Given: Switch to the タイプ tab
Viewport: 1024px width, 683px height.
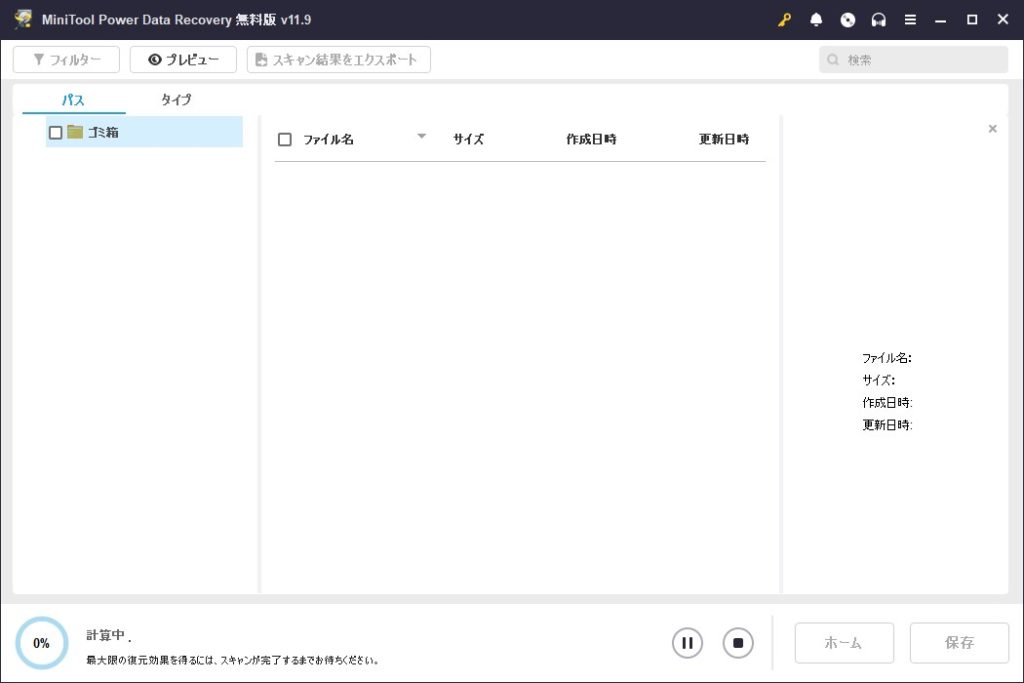Looking at the screenshot, I should tap(176, 100).
